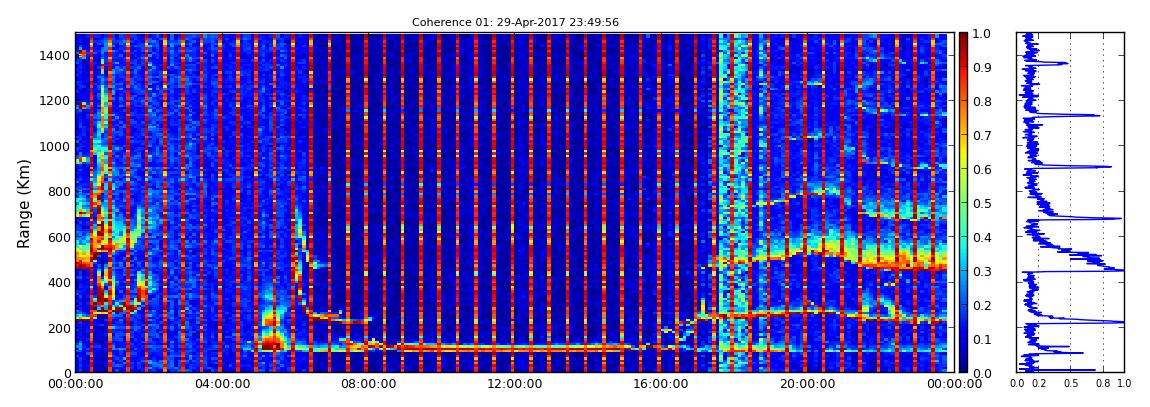Click the 1000 range axis tick label
The image size is (1150, 407).
click(56, 146)
